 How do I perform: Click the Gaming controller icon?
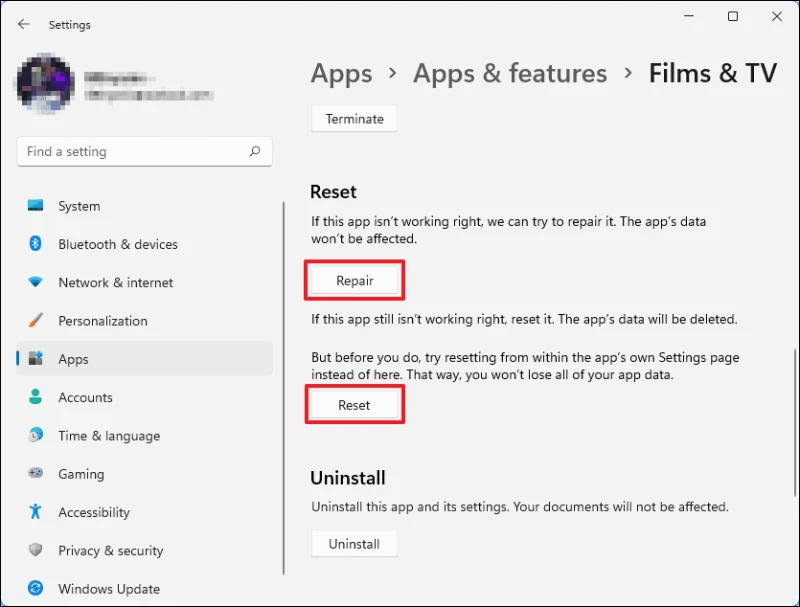tap(36, 474)
